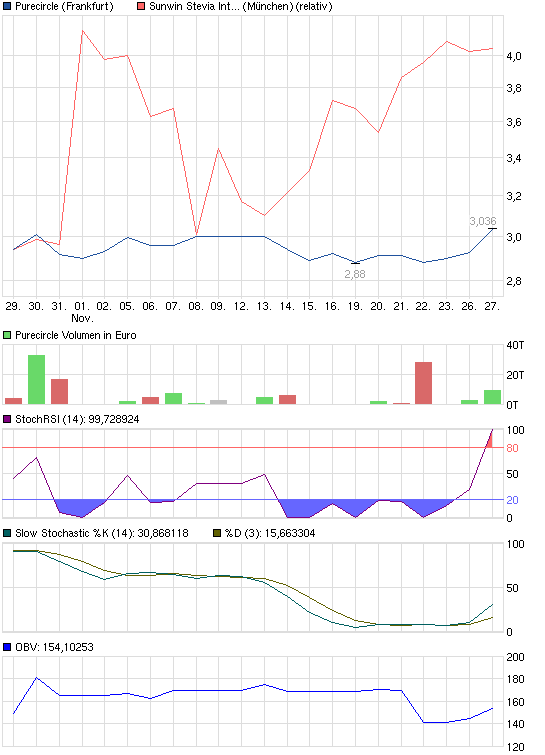This screenshot has height=755, width=545.
Task: Click the 2,88 low price annotation
Action: (355, 274)
